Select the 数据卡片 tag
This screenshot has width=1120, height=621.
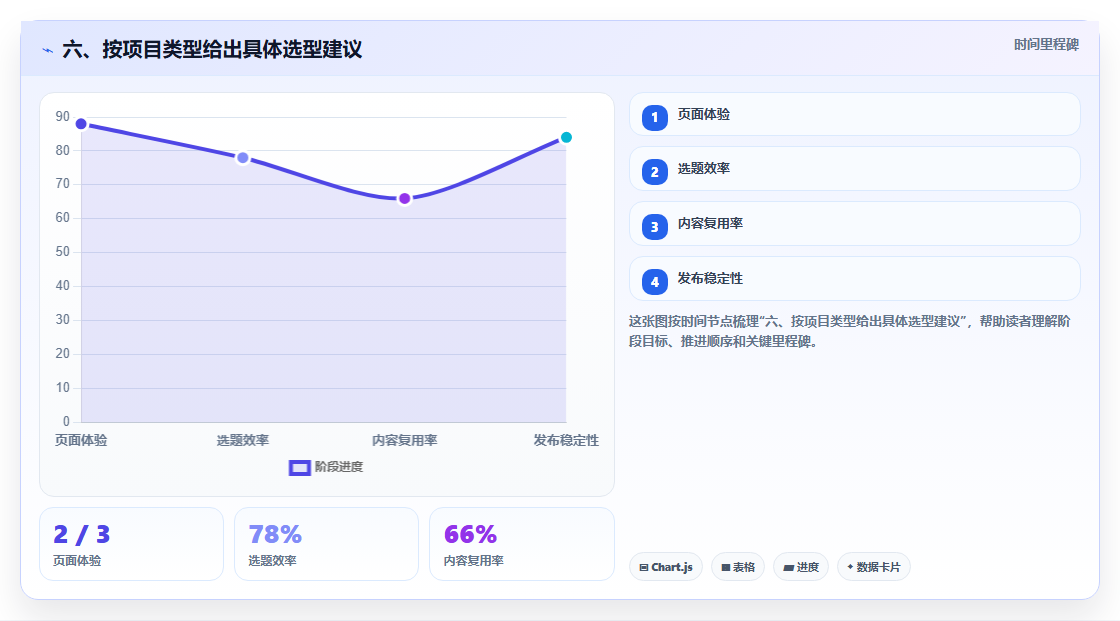point(874,567)
